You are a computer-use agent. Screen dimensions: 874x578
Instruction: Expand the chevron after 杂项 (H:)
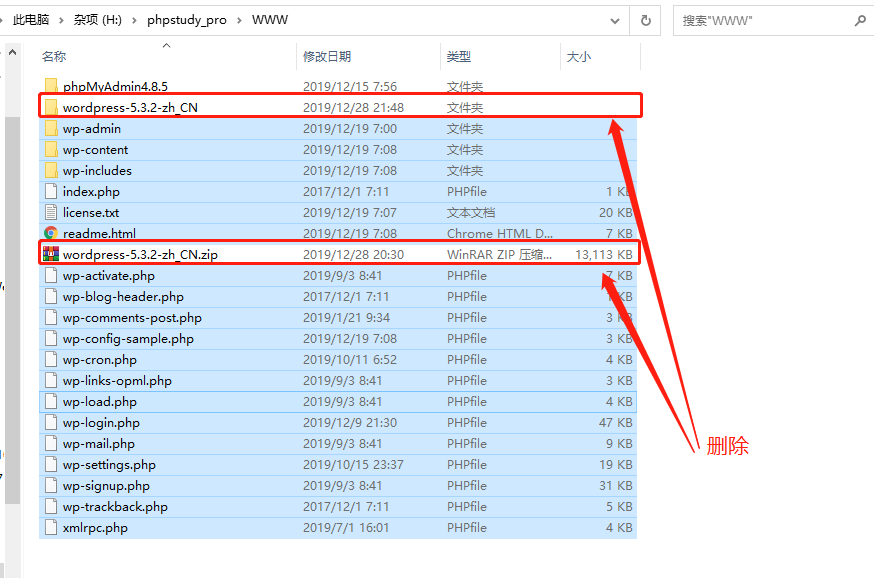[x=134, y=21]
